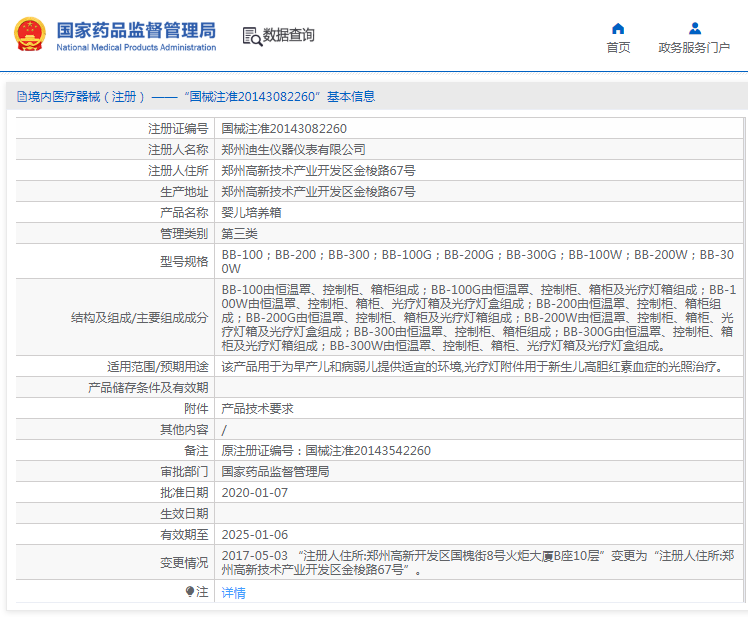Screen dimensions: 748x617
Task: Click the lightbulb icon beside 注
Action: 189,592
